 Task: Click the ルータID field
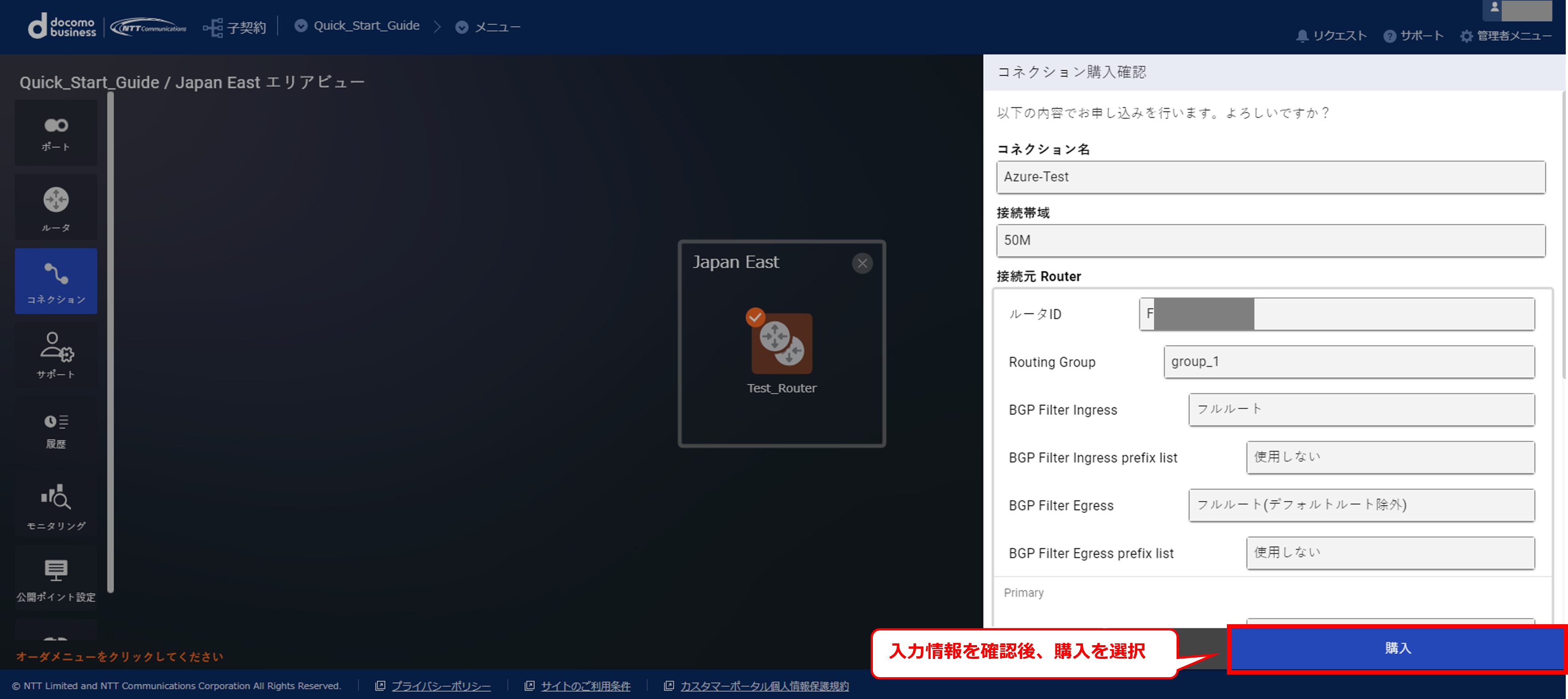coord(1337,314)
